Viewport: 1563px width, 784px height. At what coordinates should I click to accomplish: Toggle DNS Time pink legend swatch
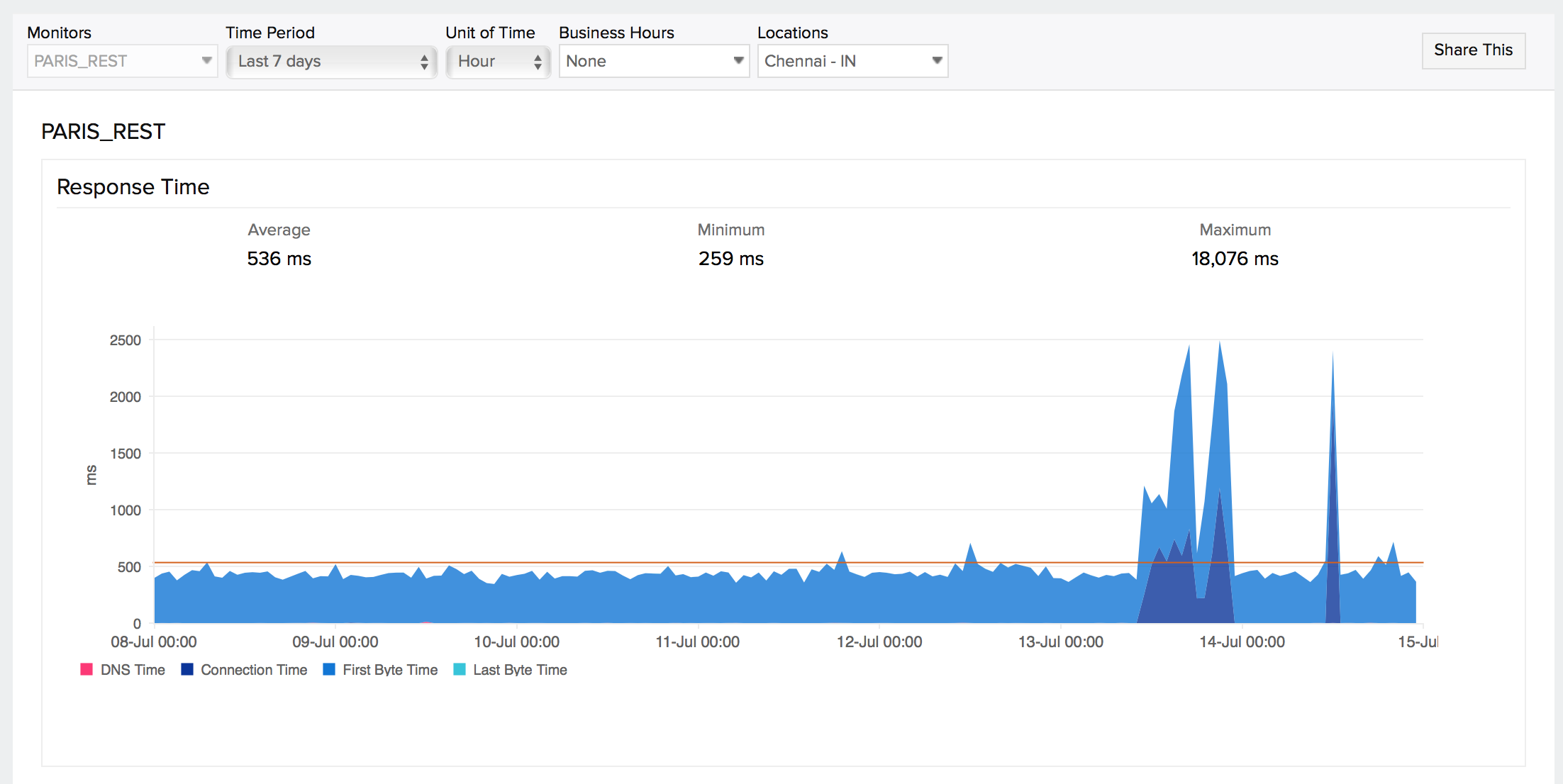coord(87,669)
